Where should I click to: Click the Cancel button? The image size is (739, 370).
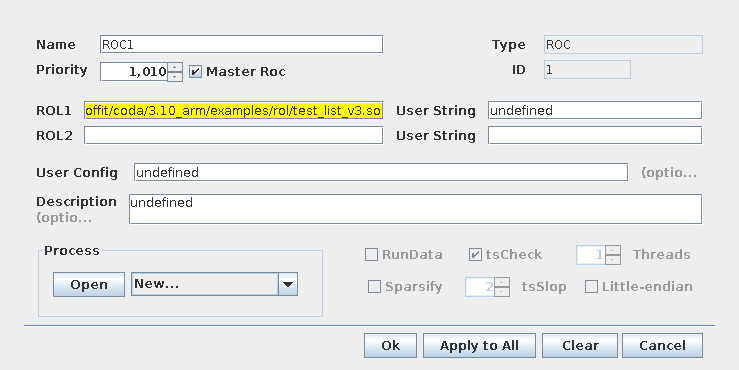point(662,345)
